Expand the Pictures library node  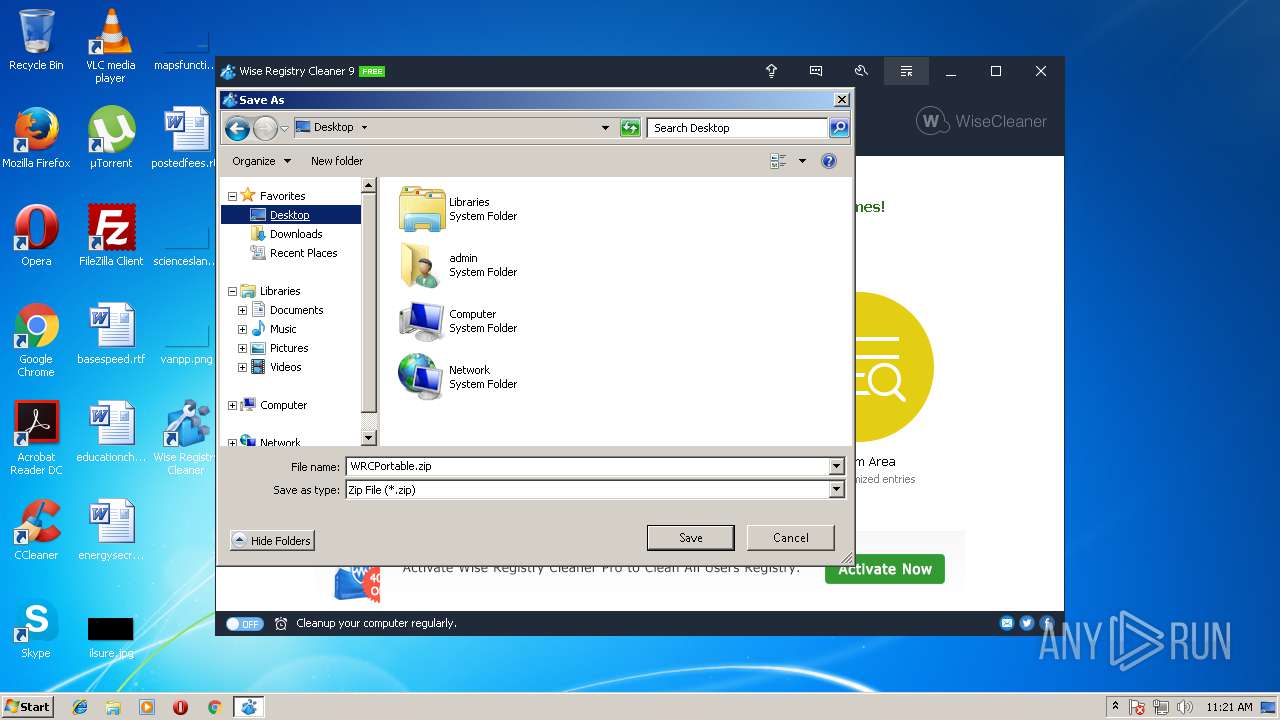coord(242,348)
